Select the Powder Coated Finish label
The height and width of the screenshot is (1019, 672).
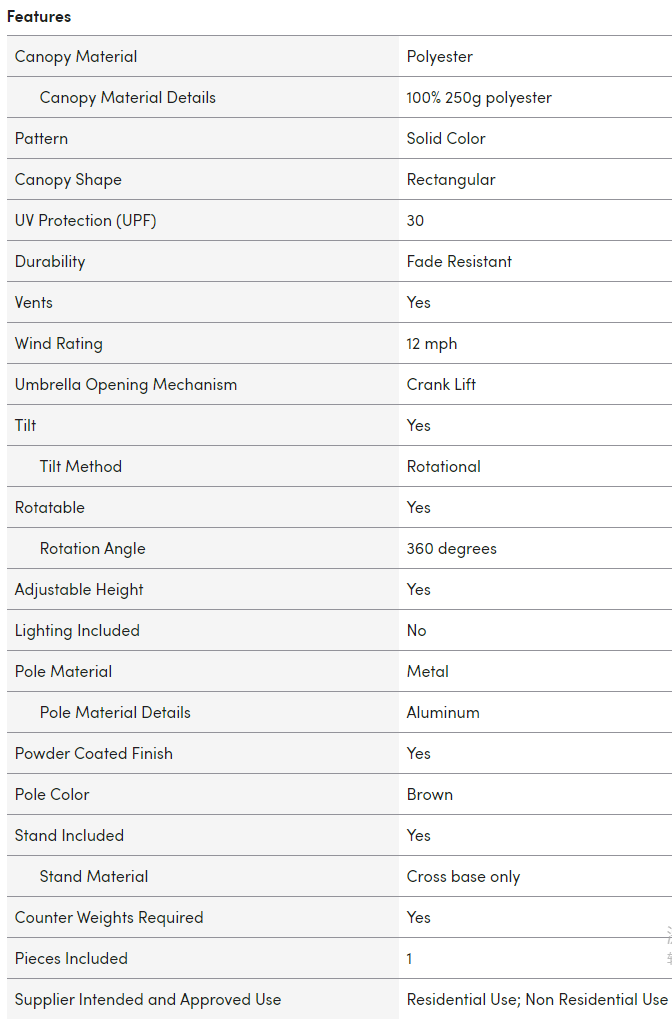(x=93, y=754)
